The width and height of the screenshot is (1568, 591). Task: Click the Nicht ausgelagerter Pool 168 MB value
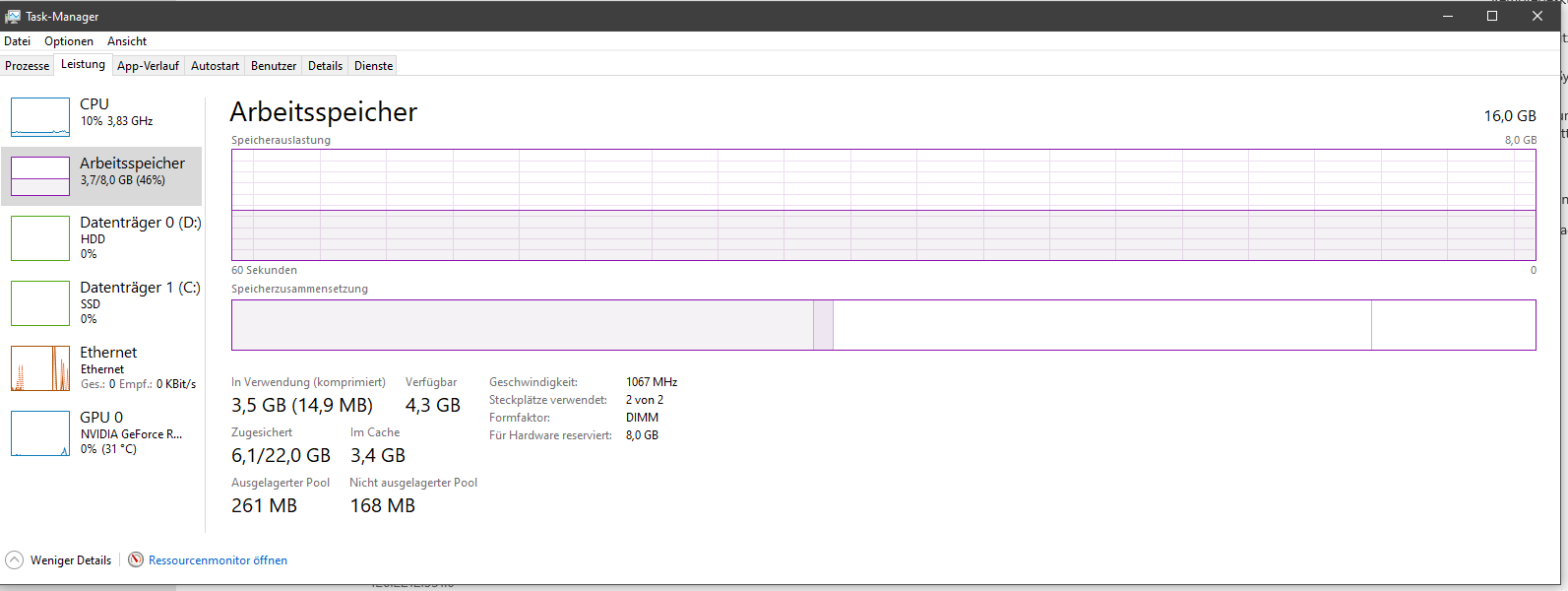click(383, 505)
